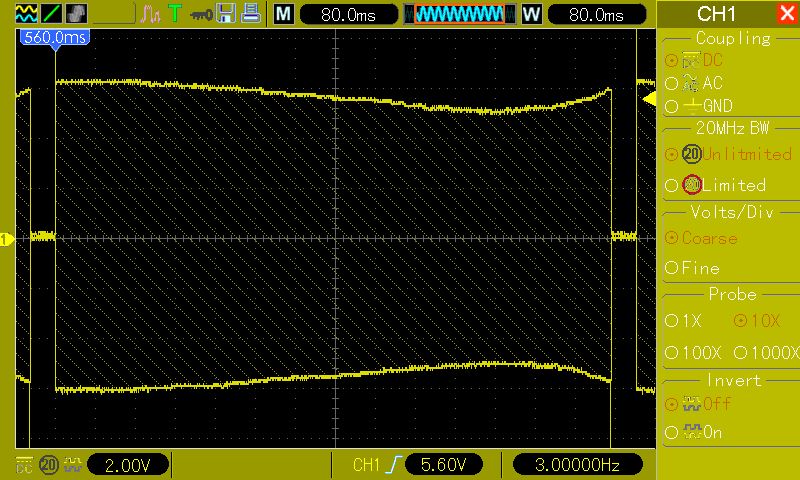The image size is (800, 480).
Task: Set probe attenuation to 100X
Action: [x=693, y=352]
